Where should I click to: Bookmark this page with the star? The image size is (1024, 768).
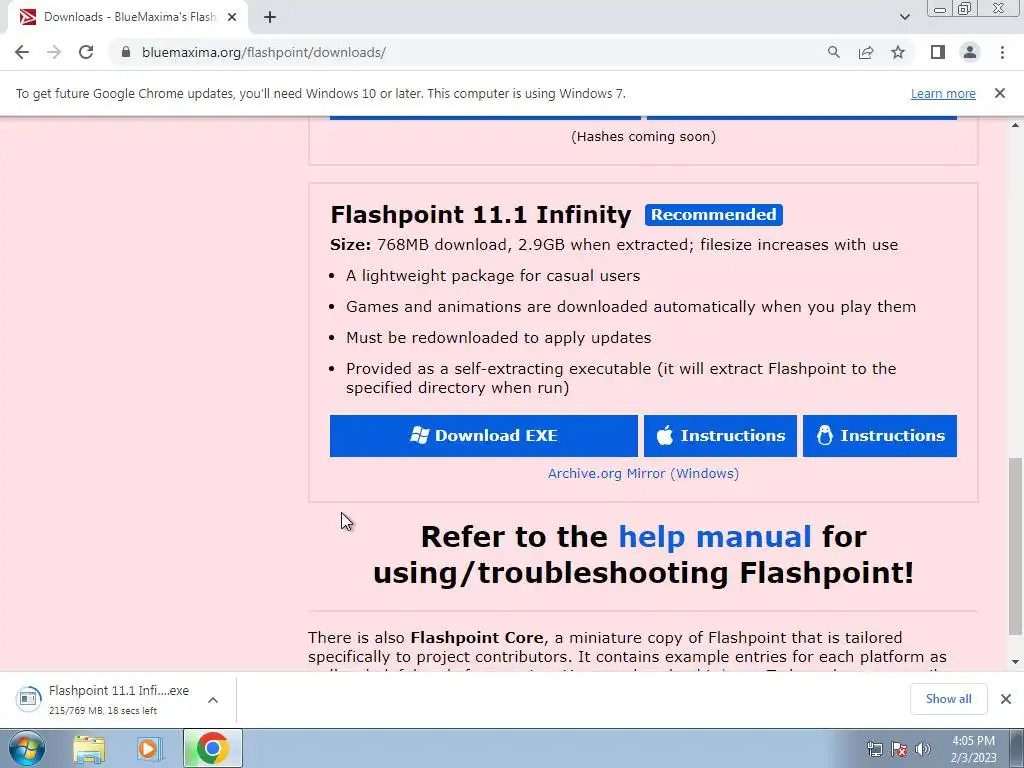click(x=898, y=52)
